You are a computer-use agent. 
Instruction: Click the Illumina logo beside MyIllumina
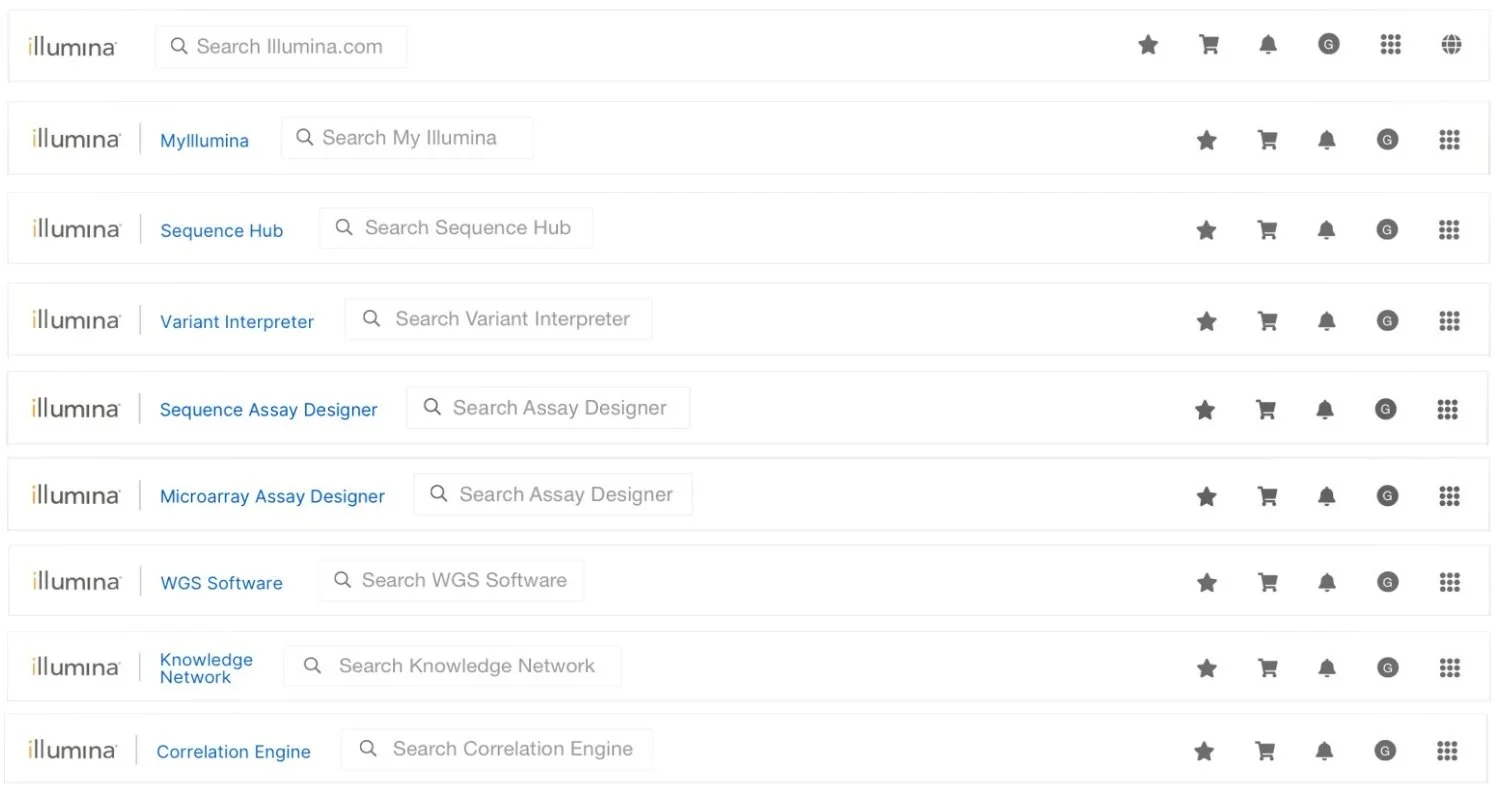(75, 139)
